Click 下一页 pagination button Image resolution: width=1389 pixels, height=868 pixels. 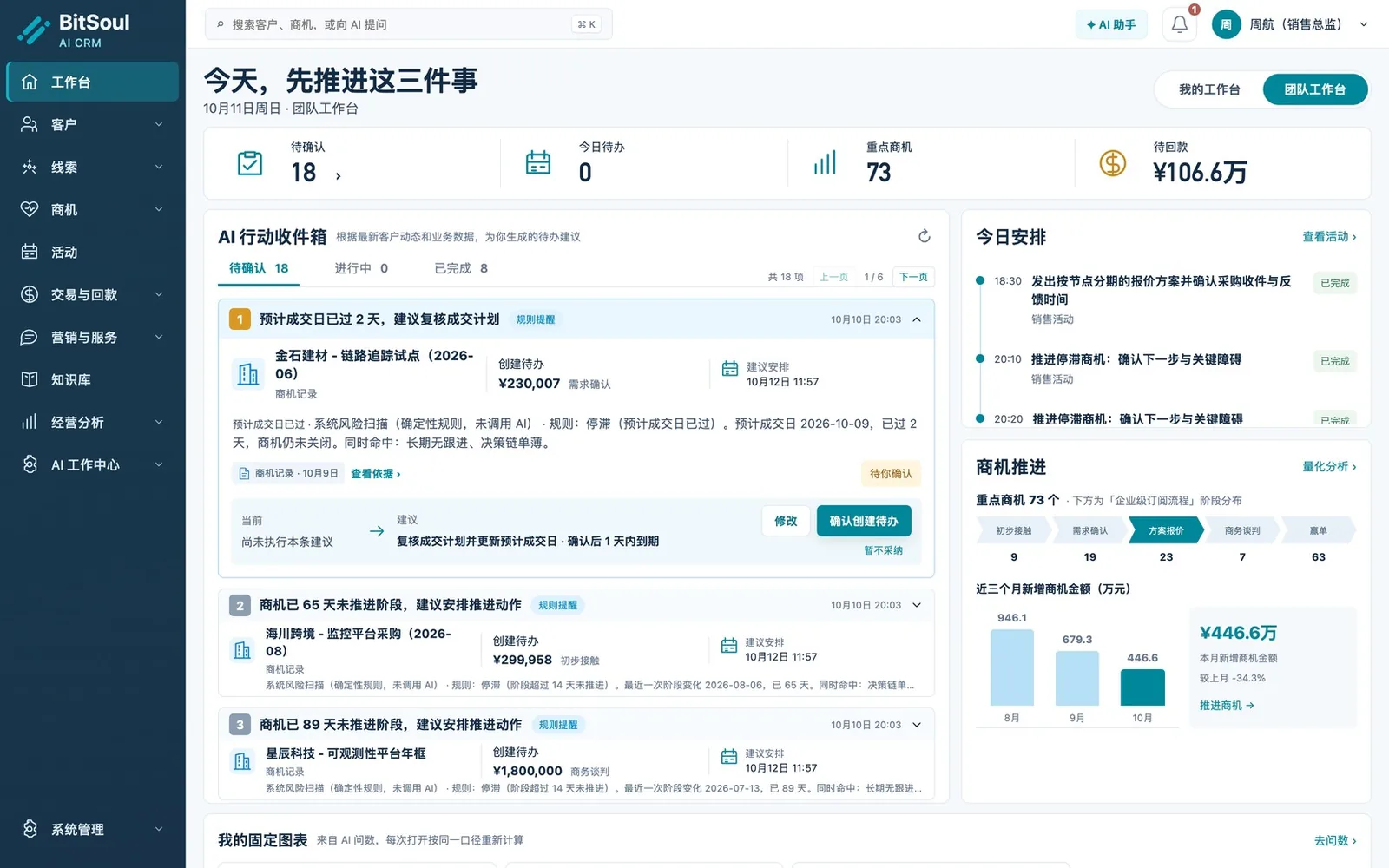913,277
